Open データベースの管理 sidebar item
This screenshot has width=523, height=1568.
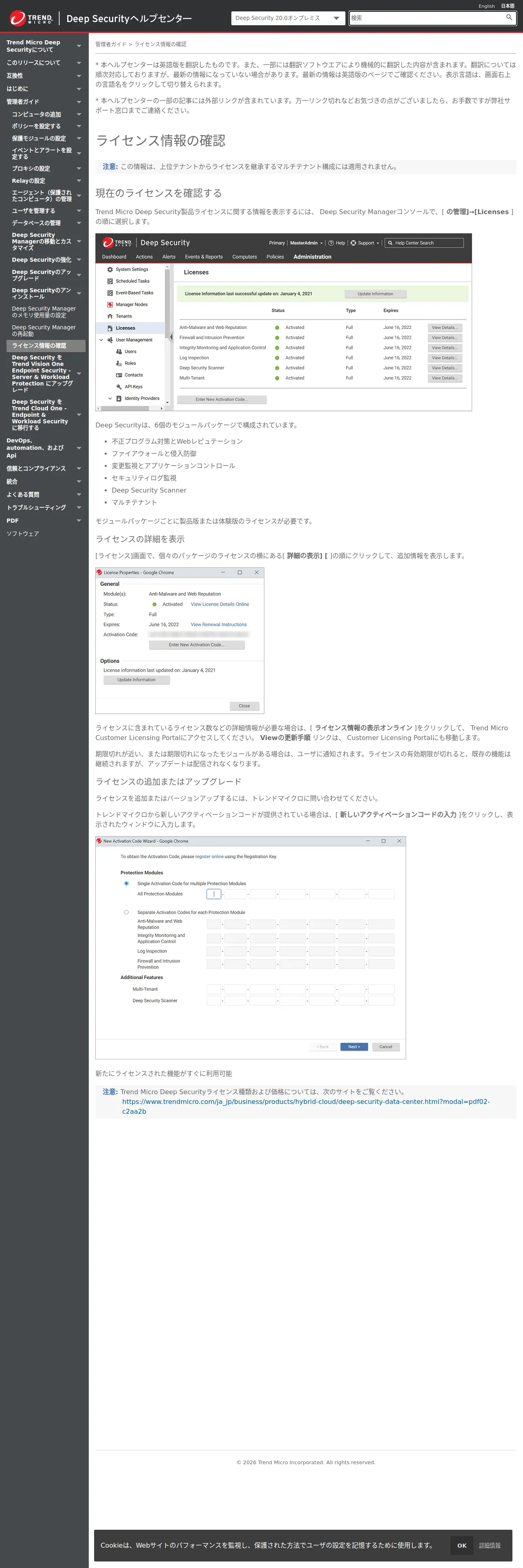(36, 223)
